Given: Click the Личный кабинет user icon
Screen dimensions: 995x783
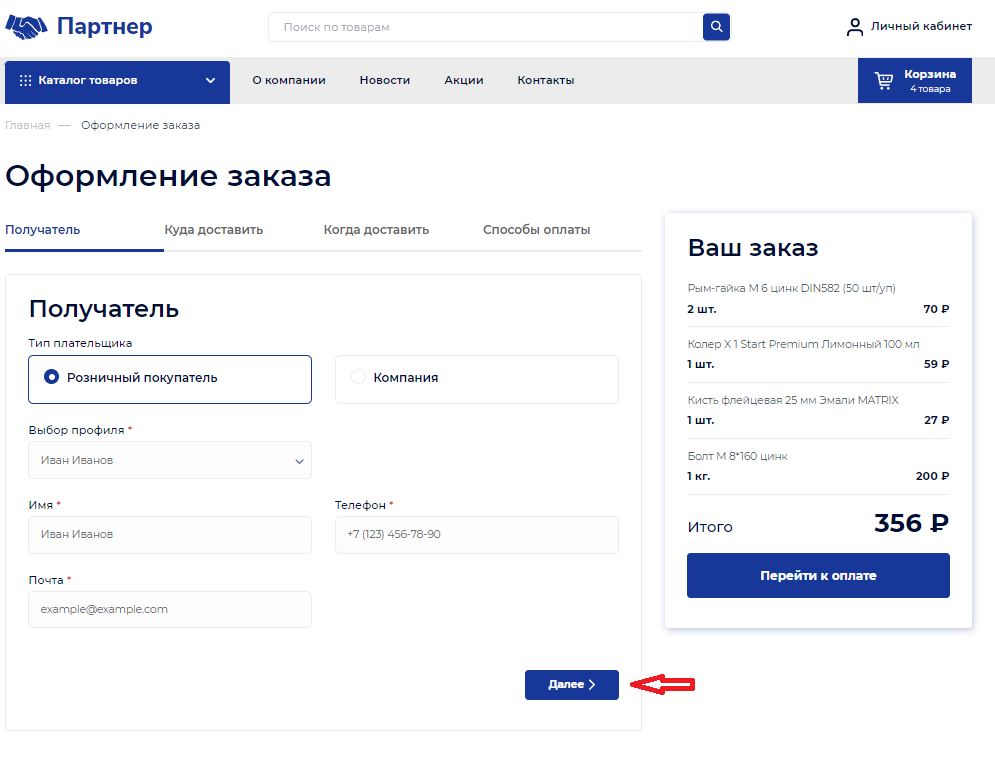Looking at the screenshot, I should coord(855,27).
